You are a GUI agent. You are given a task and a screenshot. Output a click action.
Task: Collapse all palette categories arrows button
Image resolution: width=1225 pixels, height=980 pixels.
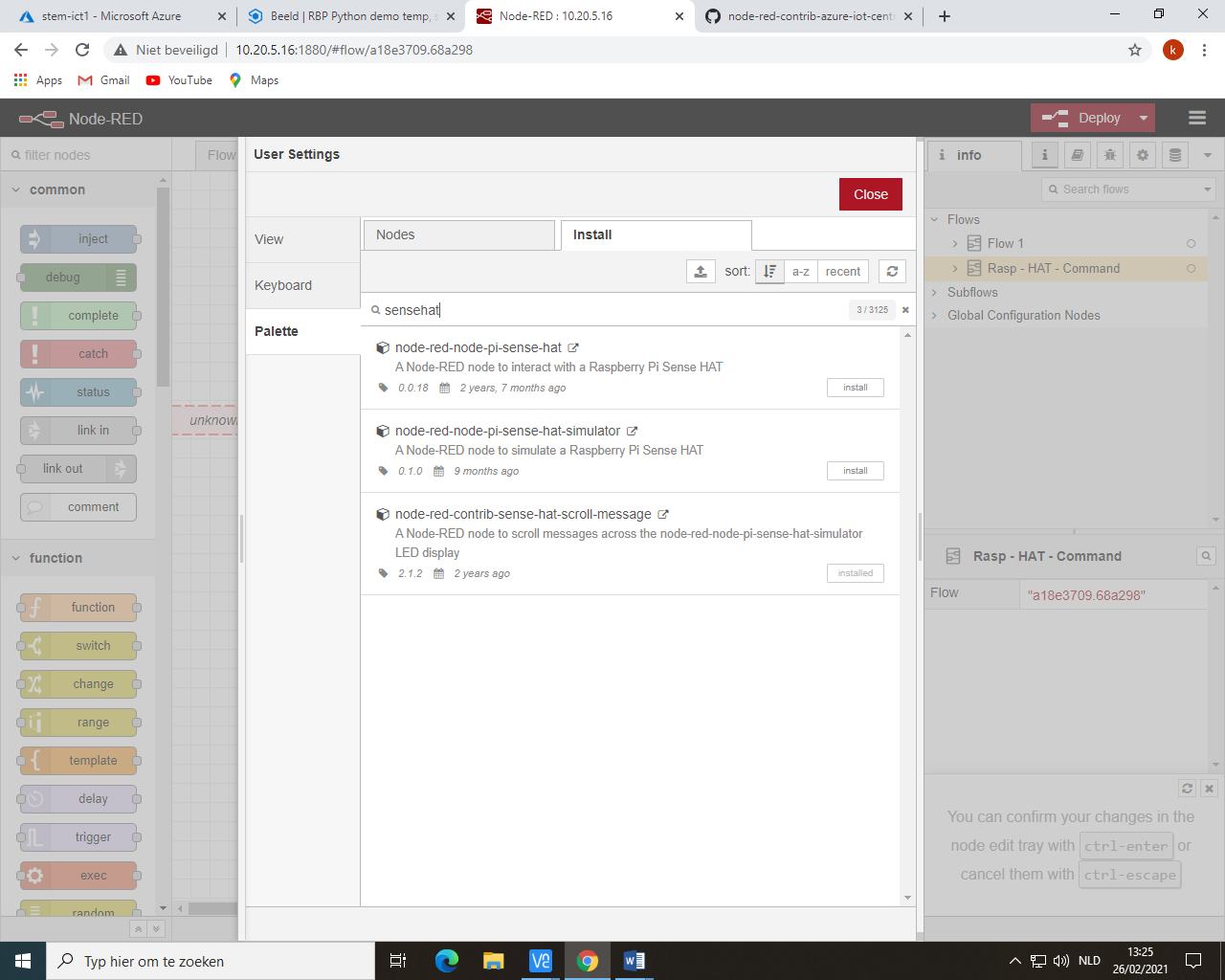pyautogui.click(x=138, y=929)
